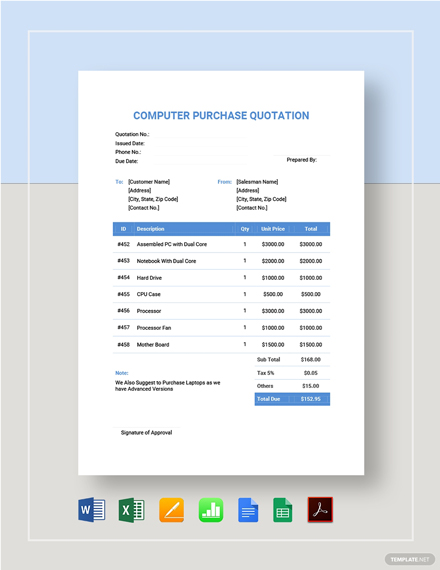Click the Apple Numbers format icon
Image resolution: width=440 pixels, height=570 pixels.
(211, 510)
